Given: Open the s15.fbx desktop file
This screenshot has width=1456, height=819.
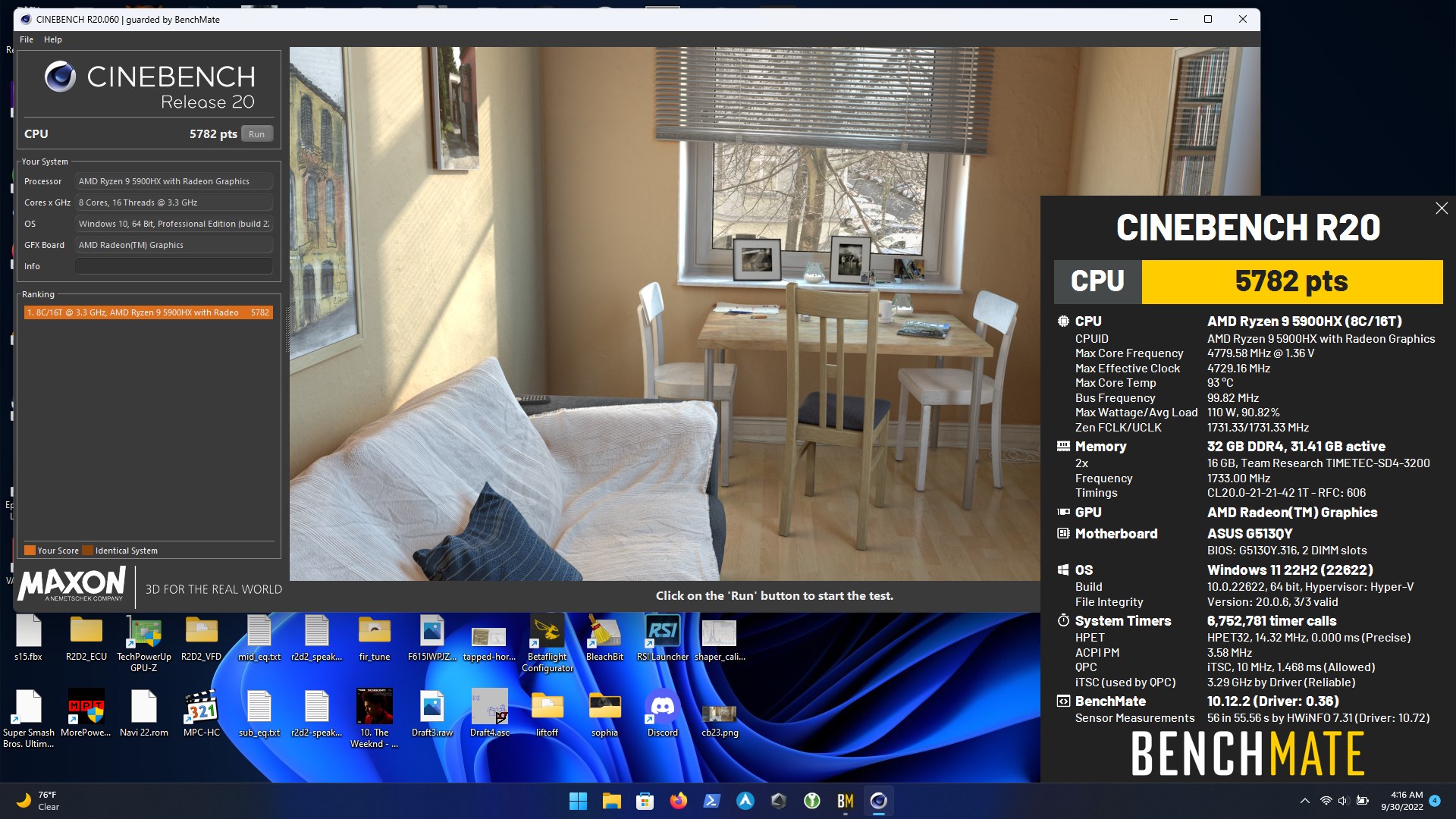Looking at the screenshot, I should click(x=28, y=638).
